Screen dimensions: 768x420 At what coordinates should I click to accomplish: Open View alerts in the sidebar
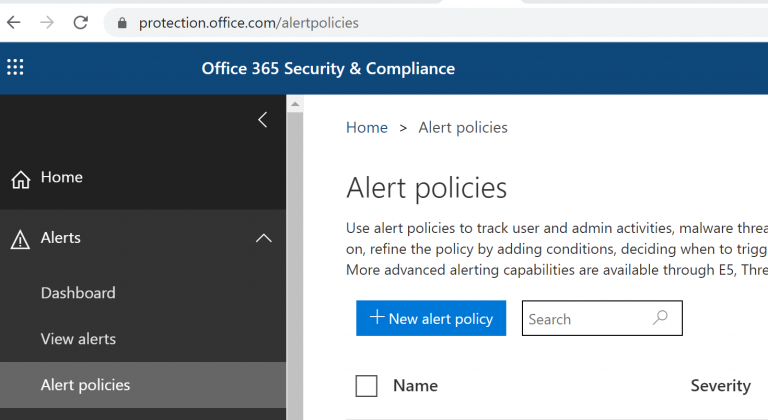(x=78, y=339)
